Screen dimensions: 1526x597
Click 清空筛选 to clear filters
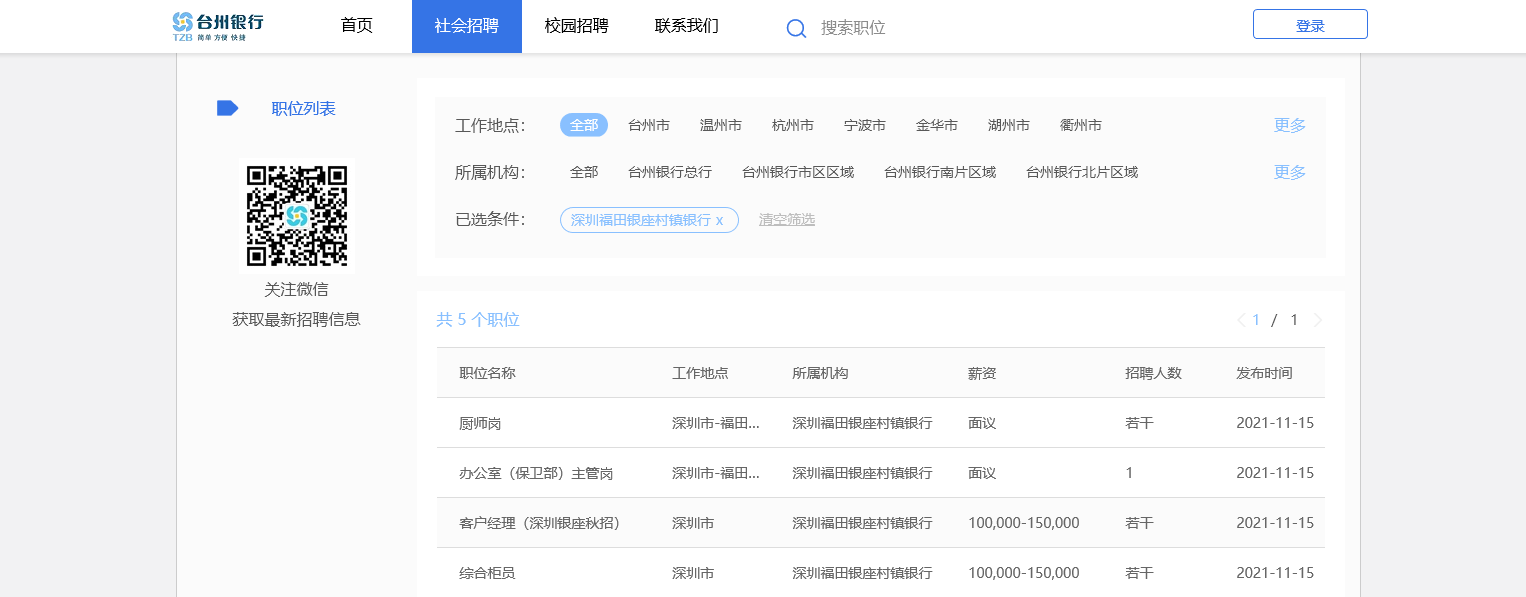[787, 220]
